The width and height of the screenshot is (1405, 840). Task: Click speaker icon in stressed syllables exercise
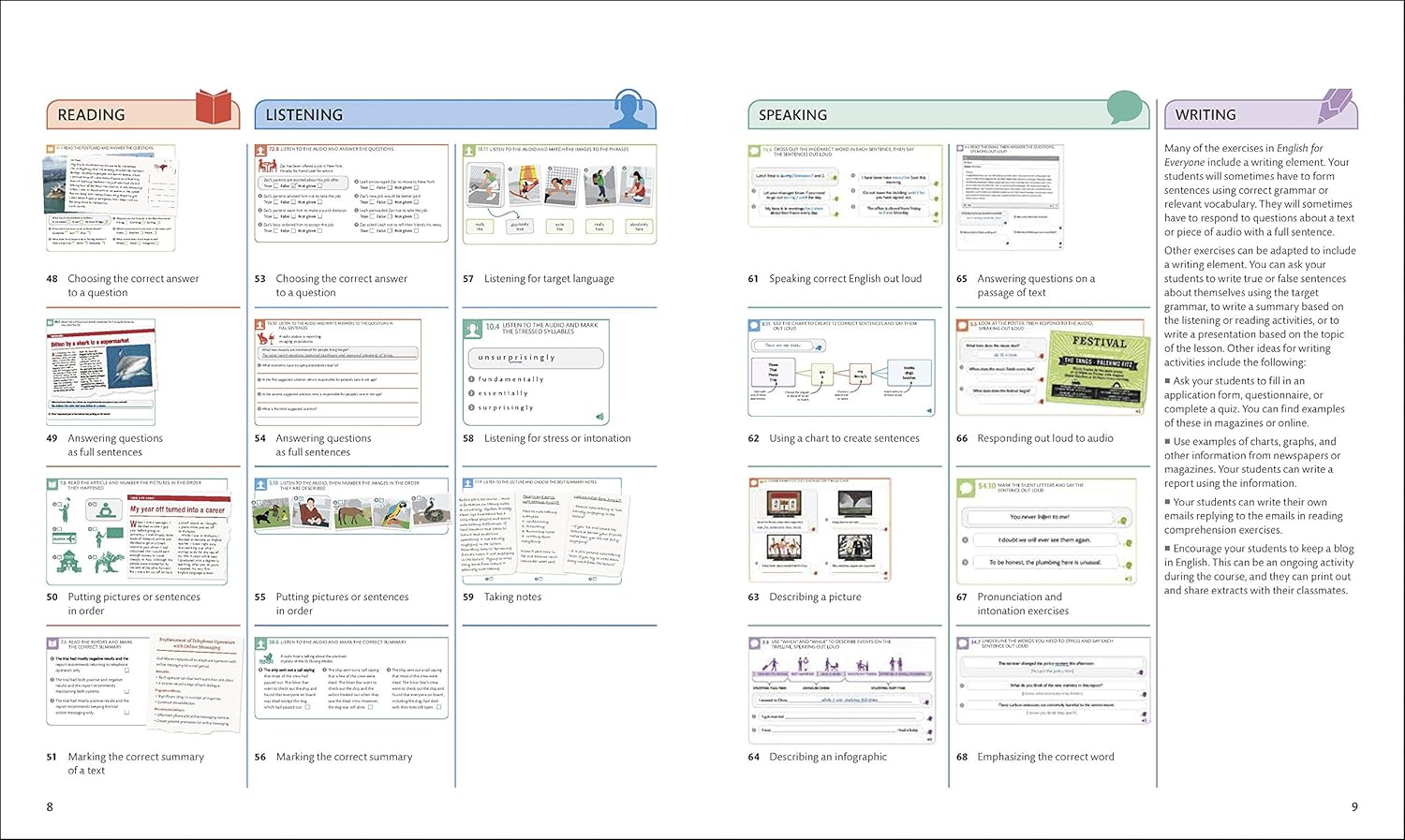pos(599,417)
